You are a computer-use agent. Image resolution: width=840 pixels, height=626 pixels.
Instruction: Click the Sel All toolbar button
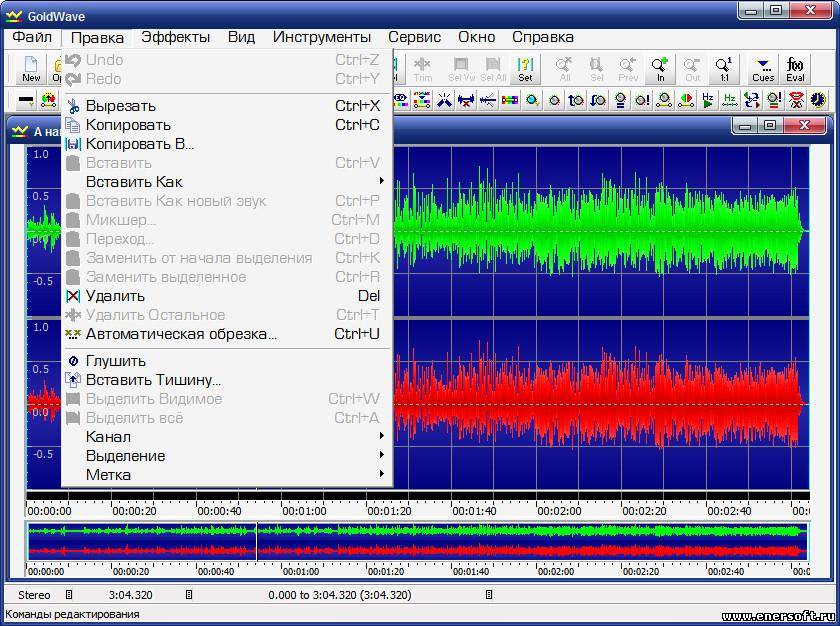(x=493, y=69)
